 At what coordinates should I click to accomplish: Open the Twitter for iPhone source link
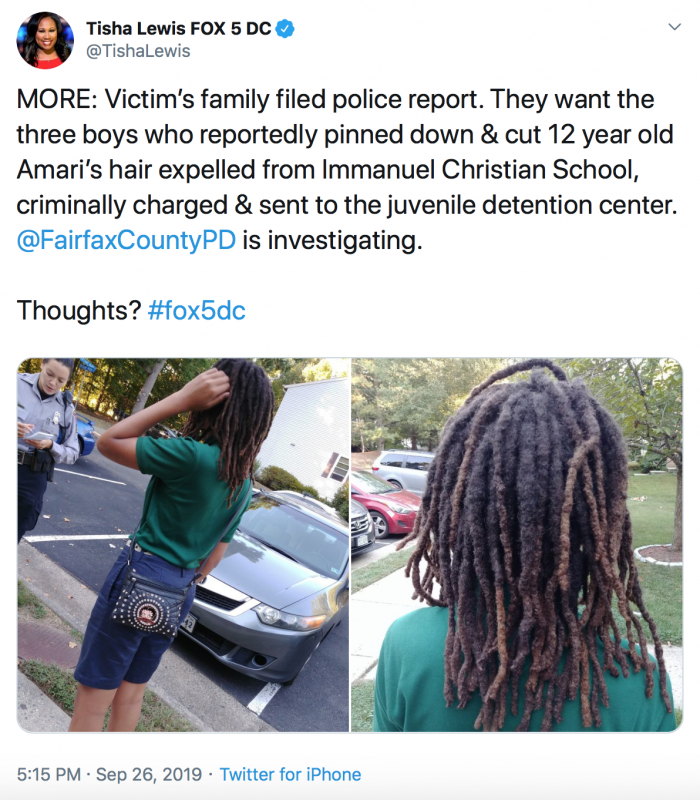click(290, 774)
